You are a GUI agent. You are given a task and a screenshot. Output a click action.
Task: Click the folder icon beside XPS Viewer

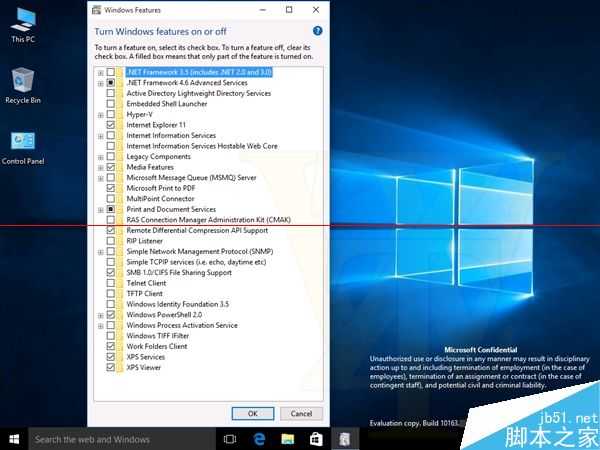pyautogui.click(x=119, y=367)
